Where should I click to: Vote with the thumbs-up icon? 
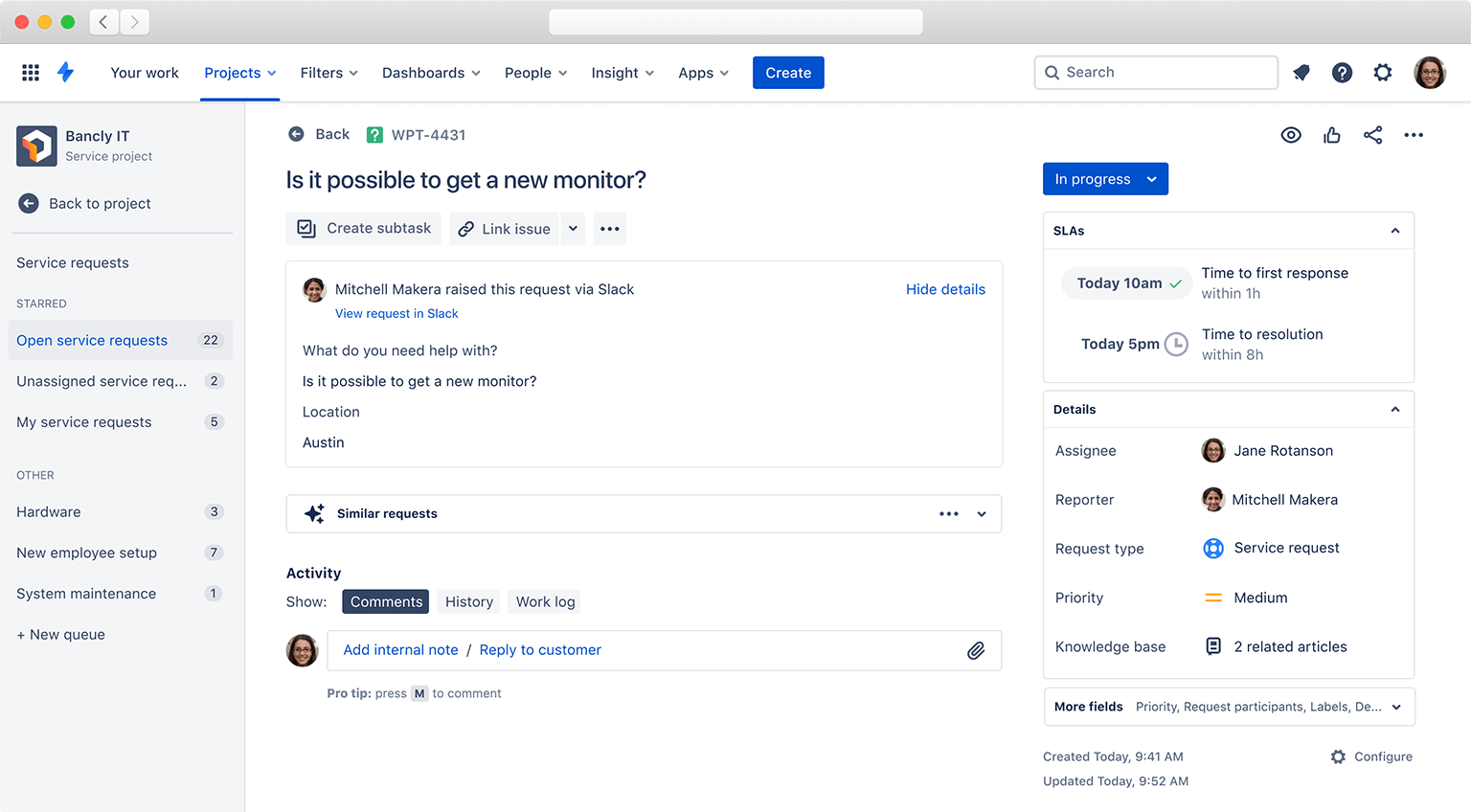click(1332, 135)
